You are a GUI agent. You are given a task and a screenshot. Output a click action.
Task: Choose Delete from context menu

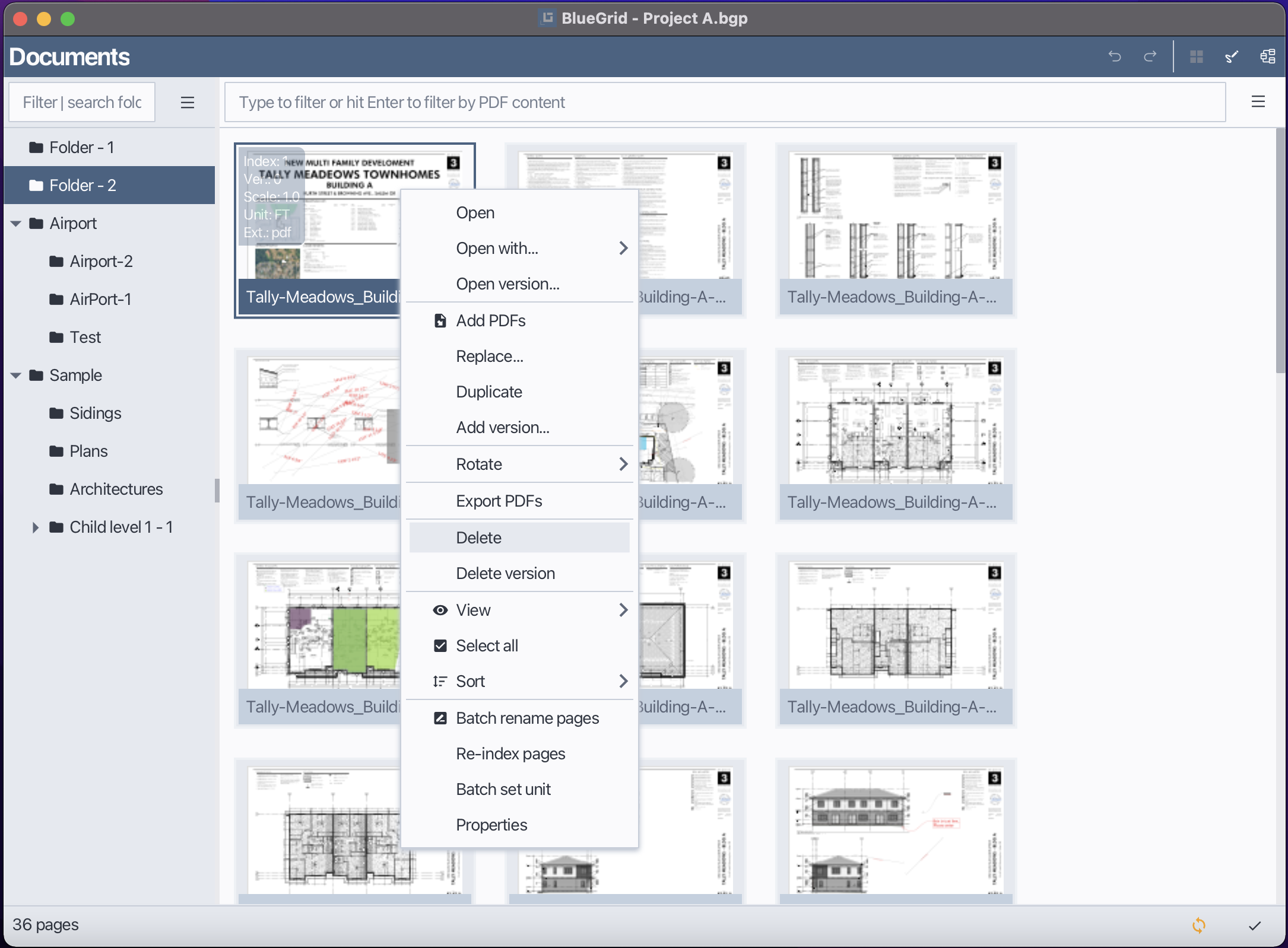coord(478,537)
